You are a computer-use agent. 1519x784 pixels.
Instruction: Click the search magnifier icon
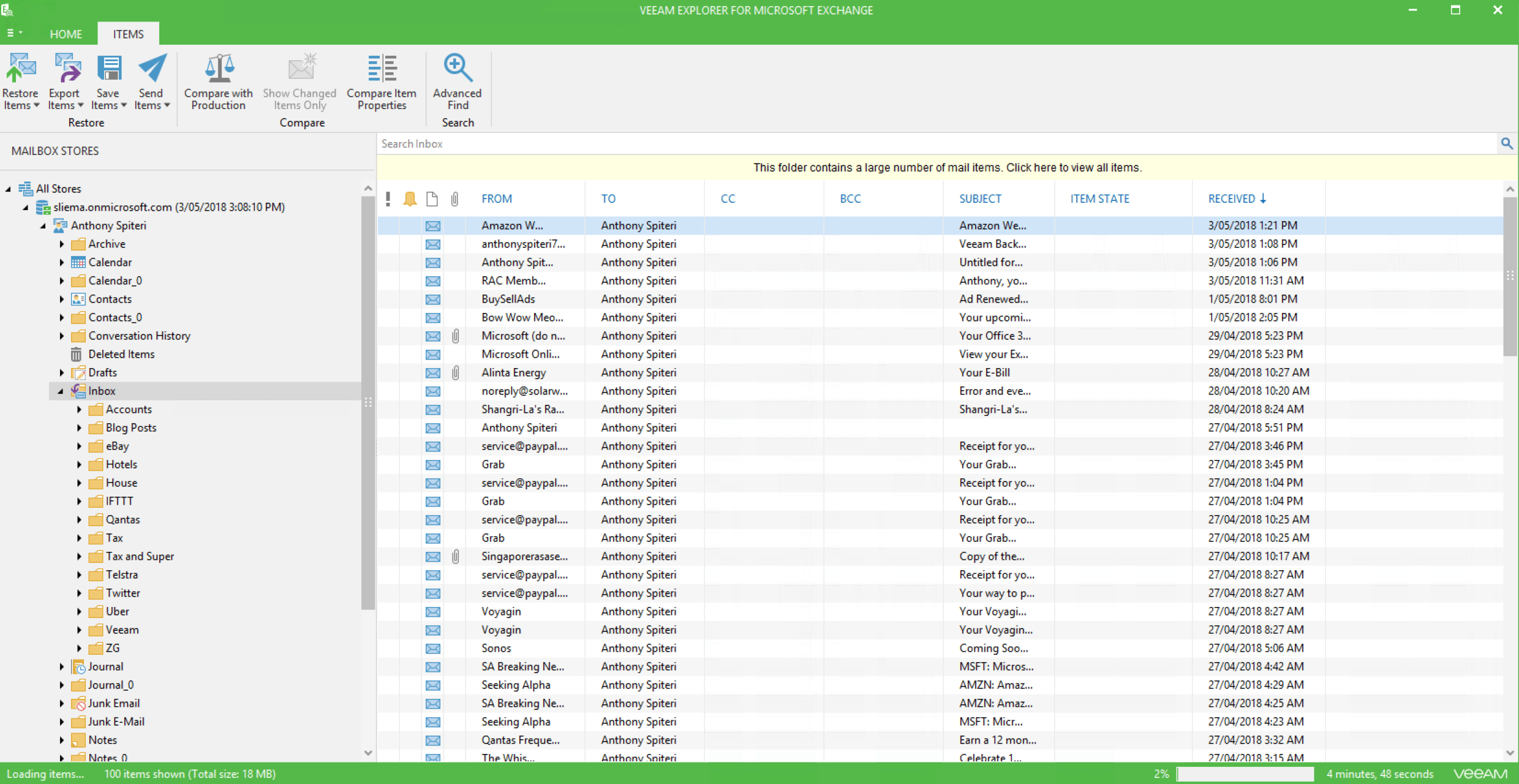pyautogui.click(x=1506, y=144)
